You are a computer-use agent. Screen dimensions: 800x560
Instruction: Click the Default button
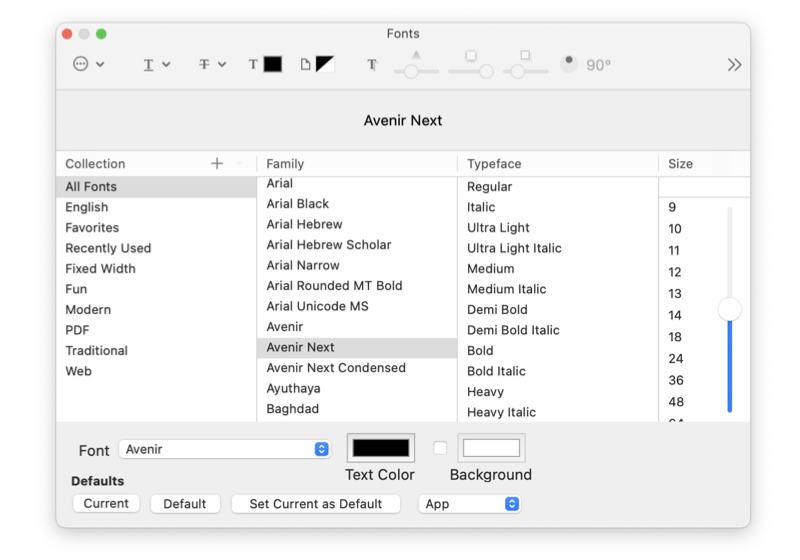(x=185, y=504)
